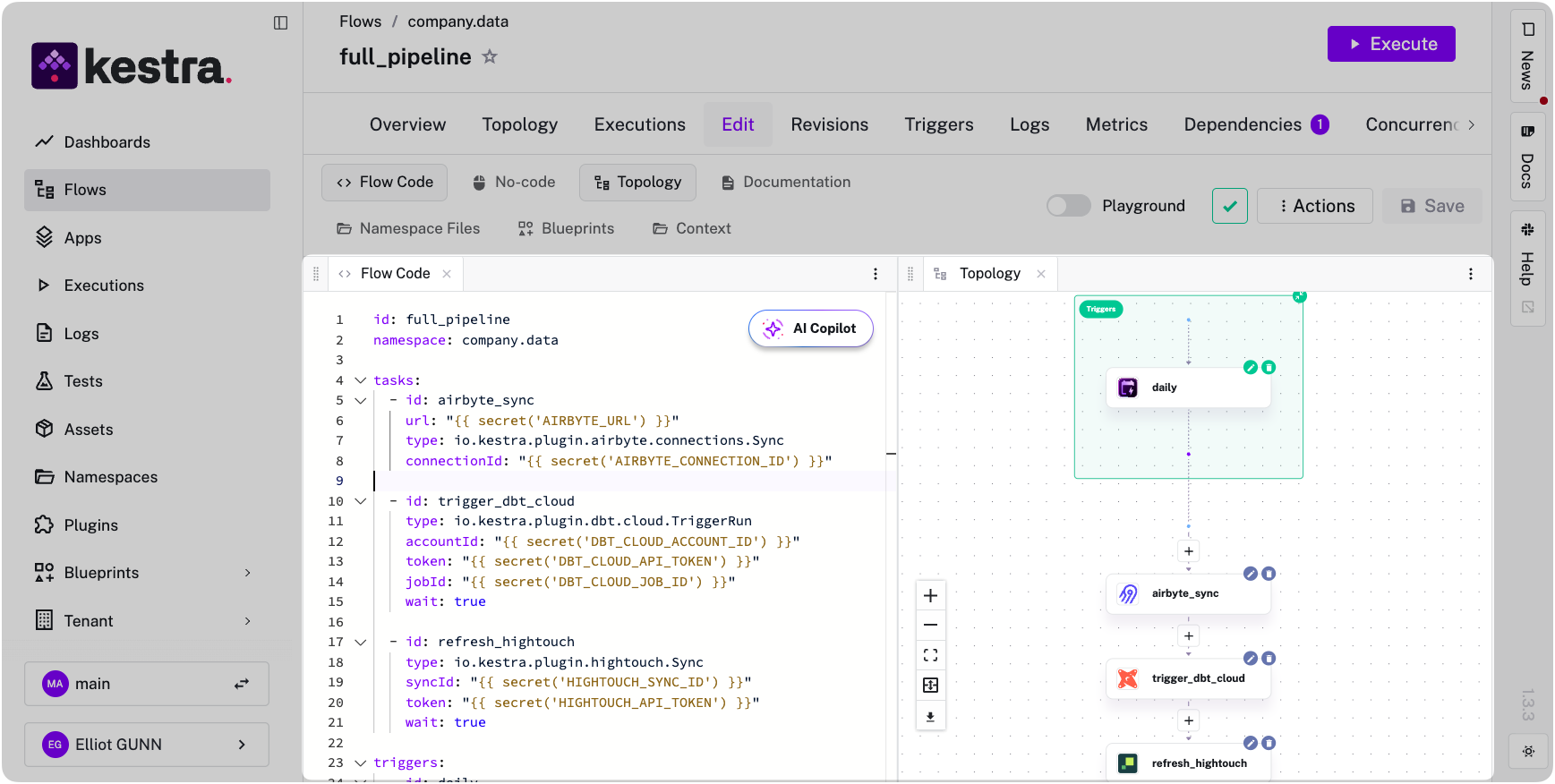The width and height of the screenshot is (1555, 784).
Task: Fold the airbyte_sync task code block
Action: [x=361, y=400]
